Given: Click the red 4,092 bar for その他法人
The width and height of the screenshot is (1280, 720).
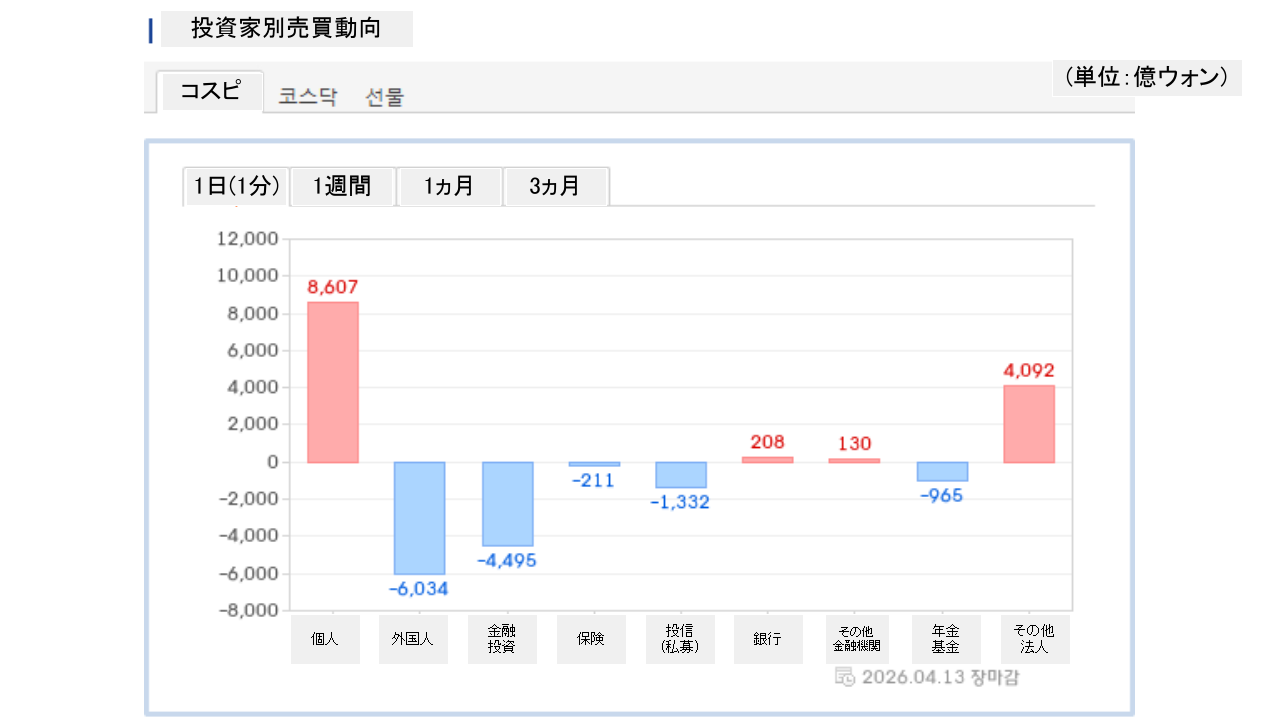Looking at the screenshot, I should (x=1029, y=424).
